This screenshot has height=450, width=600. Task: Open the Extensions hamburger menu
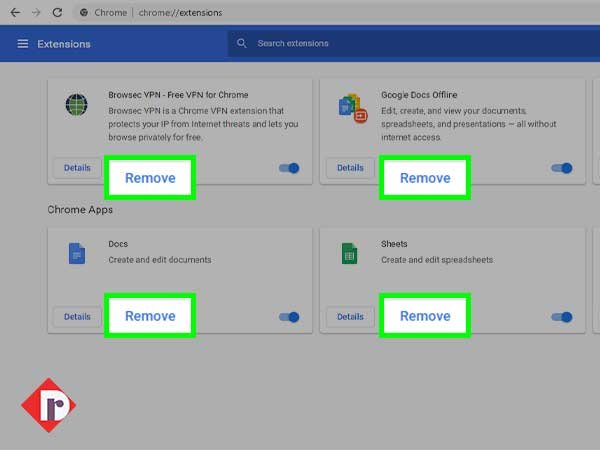23,44
